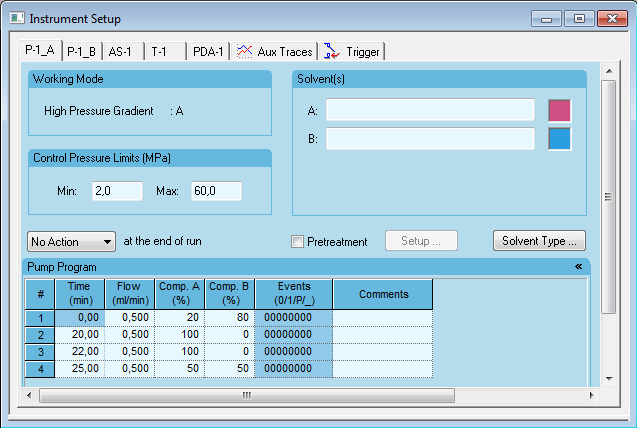Select the P-1_B pump tab
Viewport: 637px width, 428px height.
click(x=82, y=52)
